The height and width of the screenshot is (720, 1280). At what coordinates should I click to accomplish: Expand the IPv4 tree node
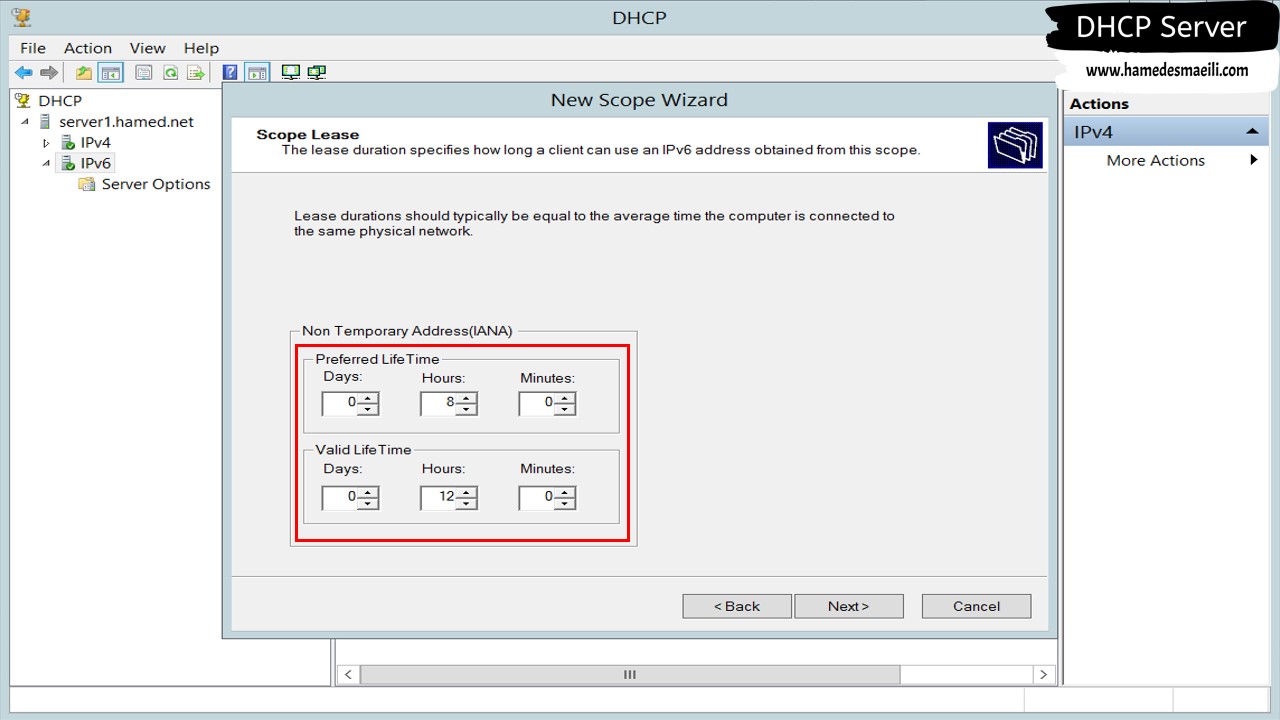tap(46, 143)
